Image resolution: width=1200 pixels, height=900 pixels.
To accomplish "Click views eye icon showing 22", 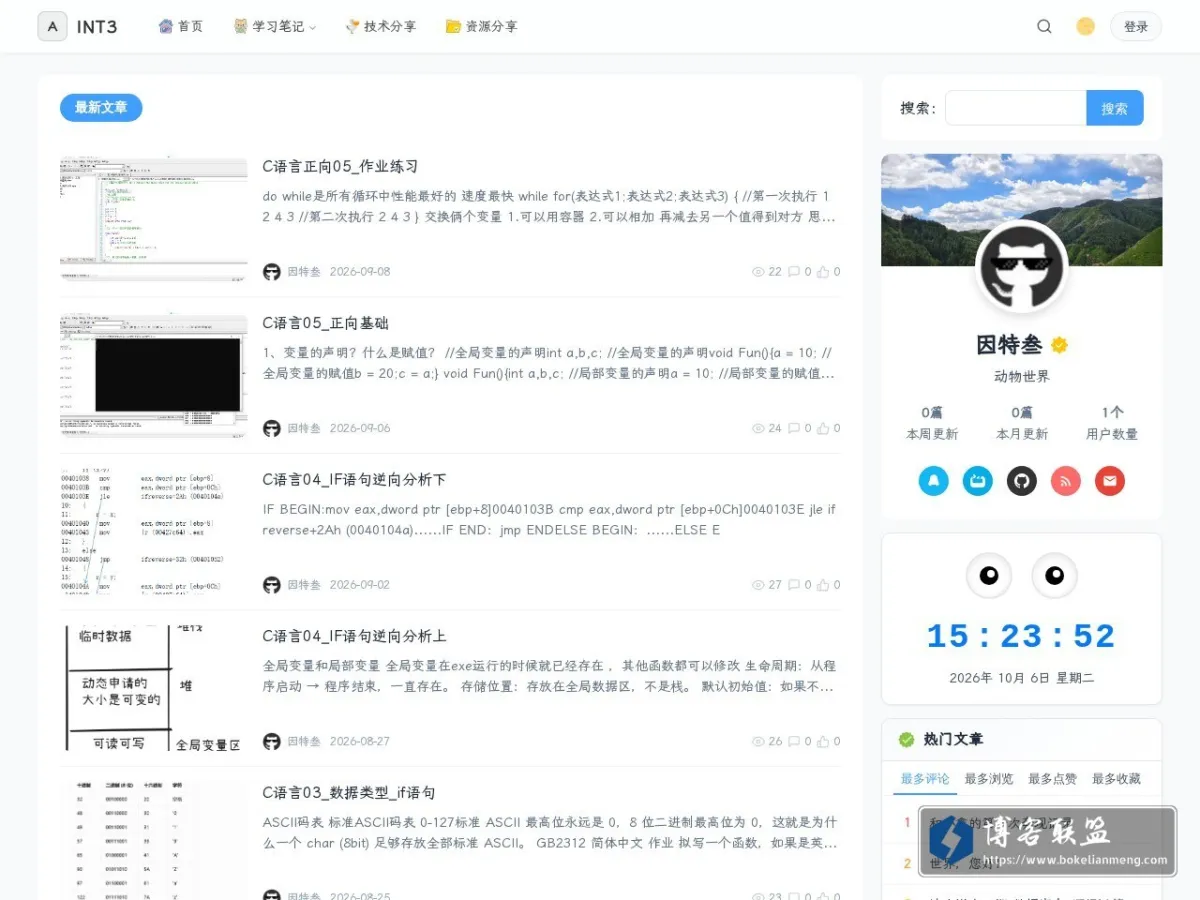I will click(758, 272).
